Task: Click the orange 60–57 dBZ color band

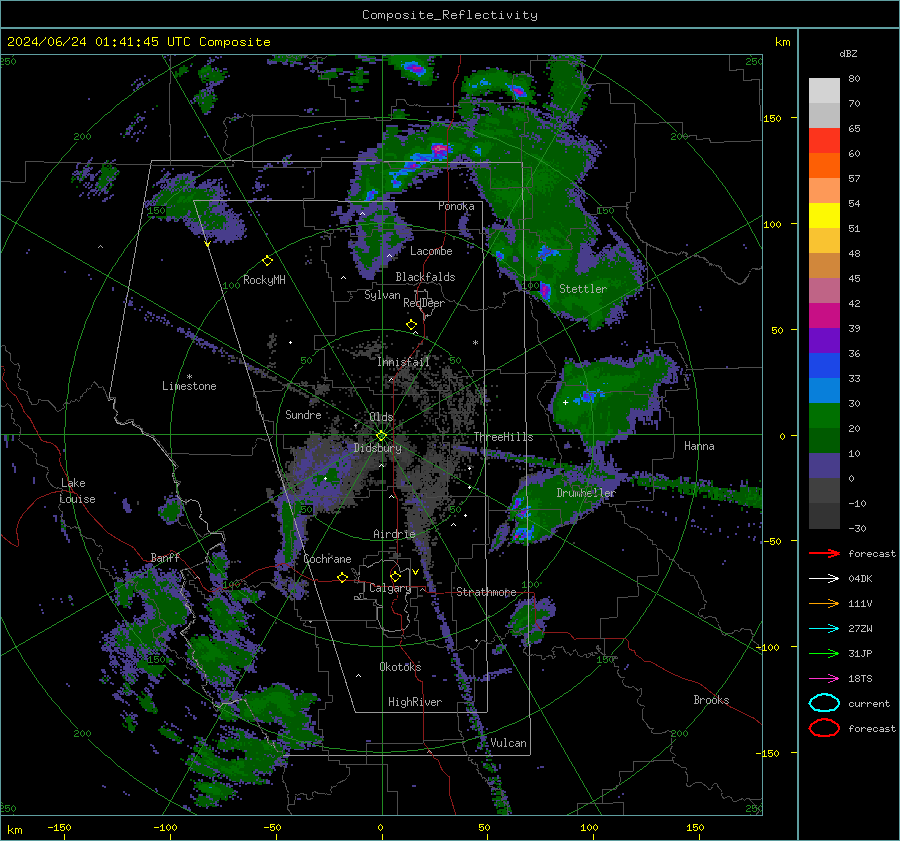Action: tap(824, 166)
